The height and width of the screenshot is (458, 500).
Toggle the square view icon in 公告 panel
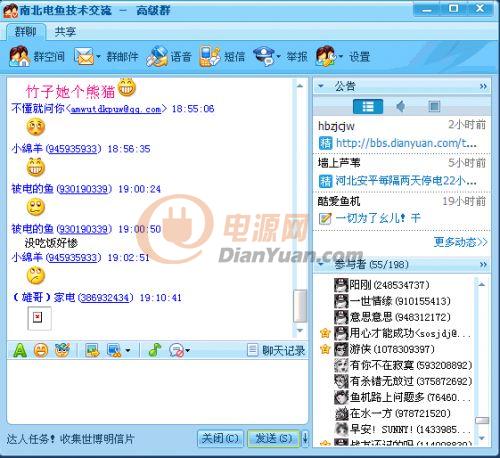pyautogui.click(x=434, y=107)
